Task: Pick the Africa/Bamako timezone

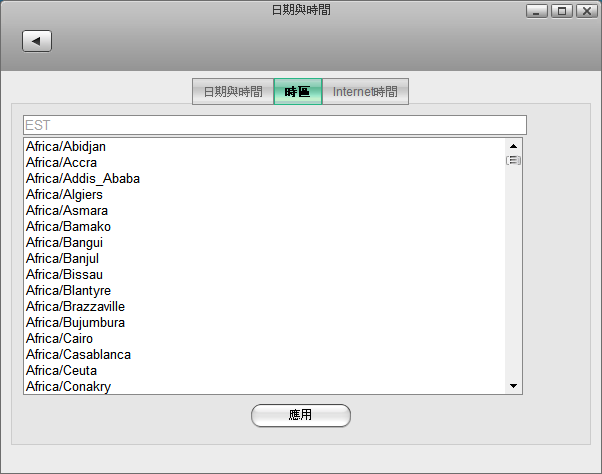Action: pyautogui.click(x=68, y=227)
